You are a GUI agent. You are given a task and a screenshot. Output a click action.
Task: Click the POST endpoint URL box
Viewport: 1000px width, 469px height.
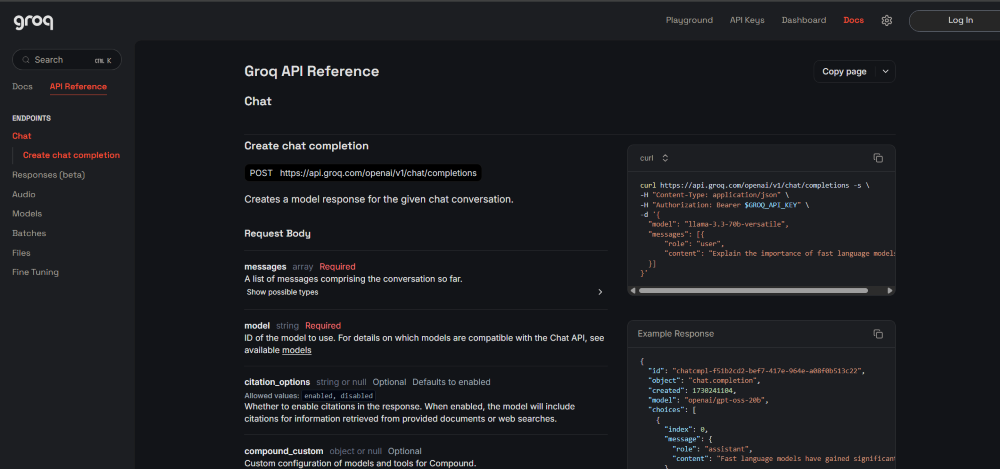363,173
